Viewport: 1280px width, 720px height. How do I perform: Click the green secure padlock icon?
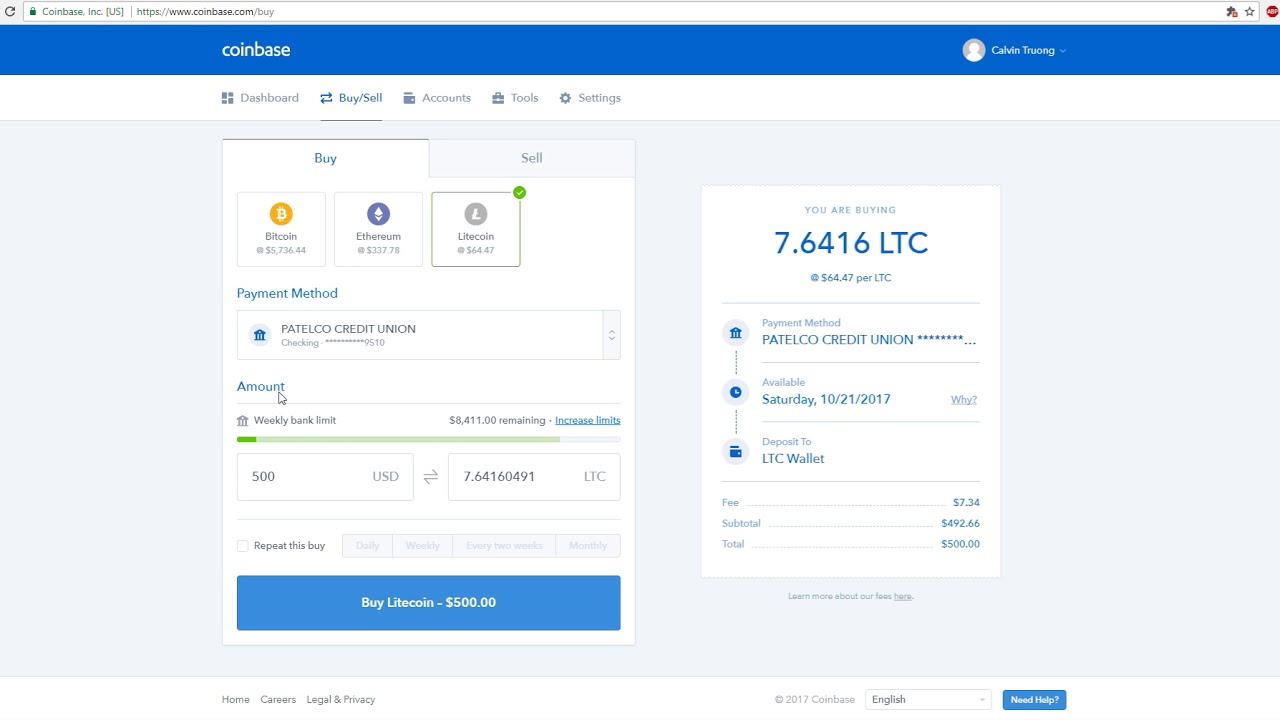pyautogui.click(x=33, y=12)
